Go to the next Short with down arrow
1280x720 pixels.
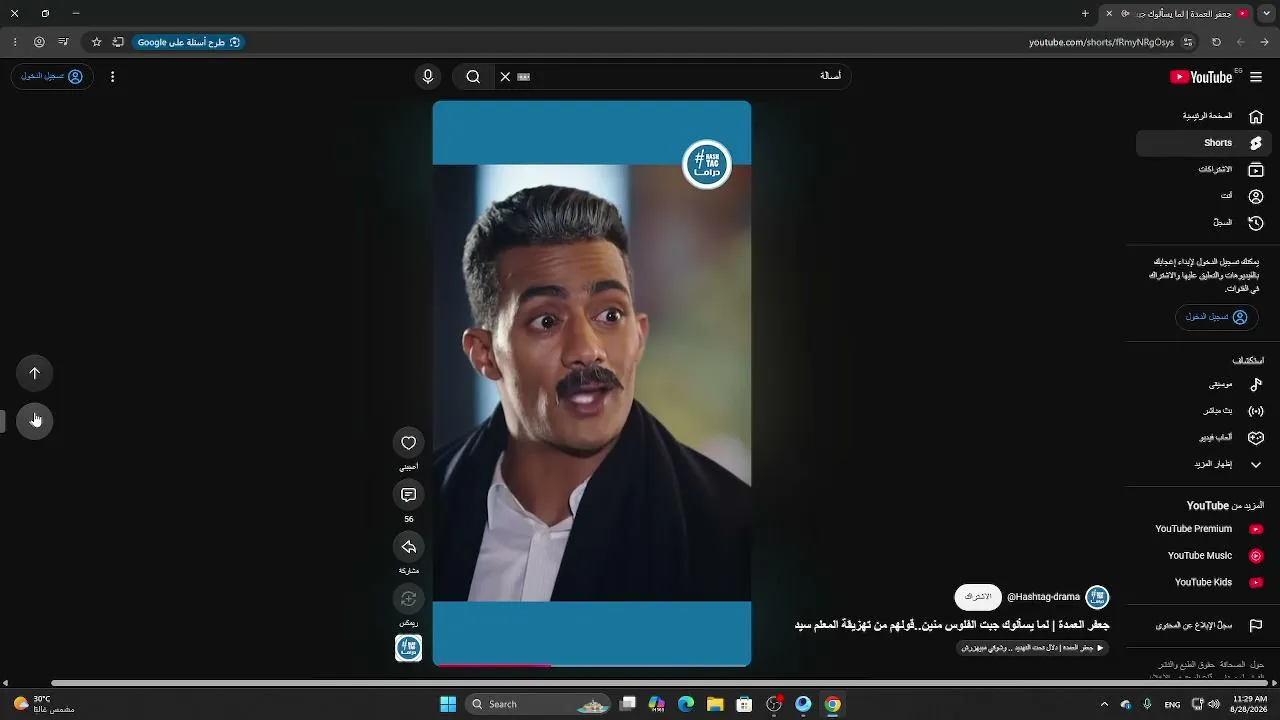pos(35,420)
